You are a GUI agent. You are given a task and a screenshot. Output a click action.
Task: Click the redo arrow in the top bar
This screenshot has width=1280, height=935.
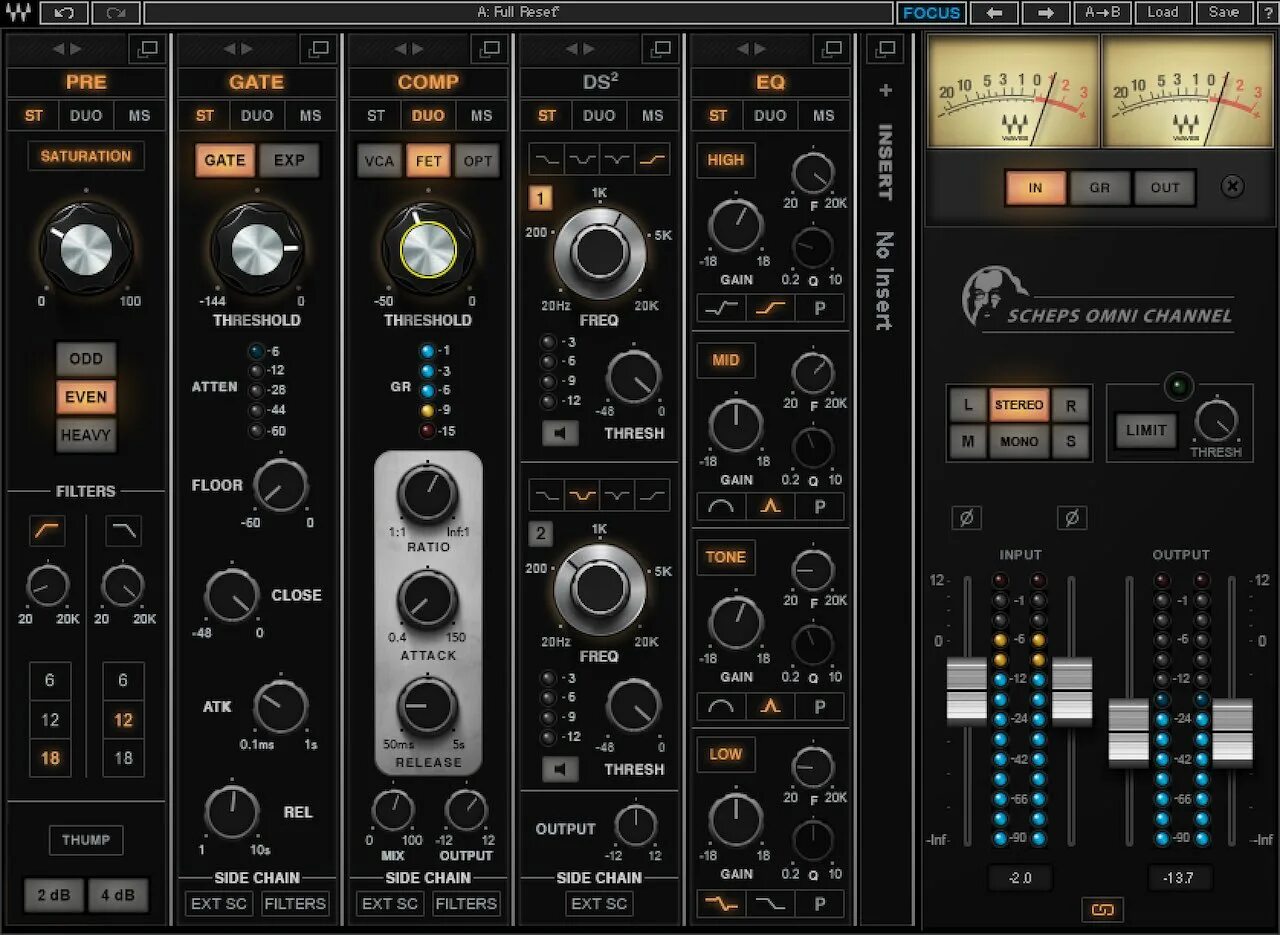[116, 13]
